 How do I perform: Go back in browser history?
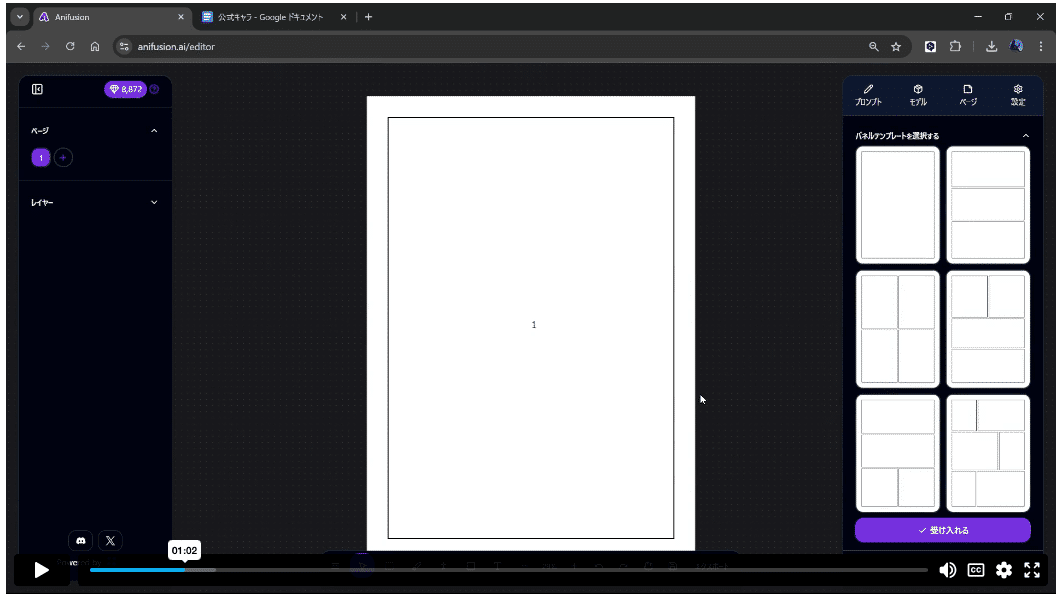(x=21, y=47)
